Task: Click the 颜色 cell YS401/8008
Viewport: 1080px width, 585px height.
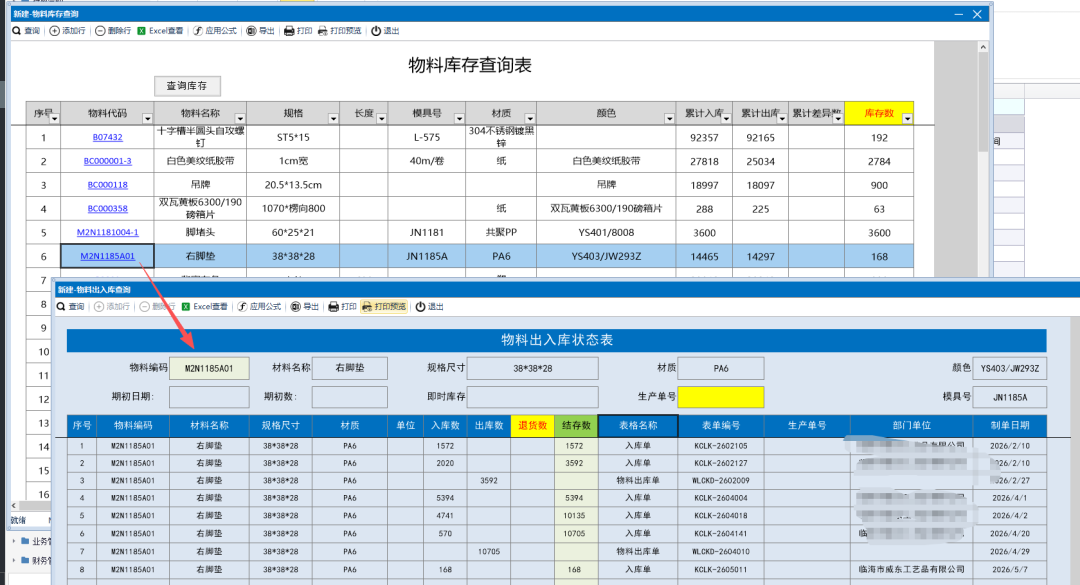Action: [x=606, y=232]
